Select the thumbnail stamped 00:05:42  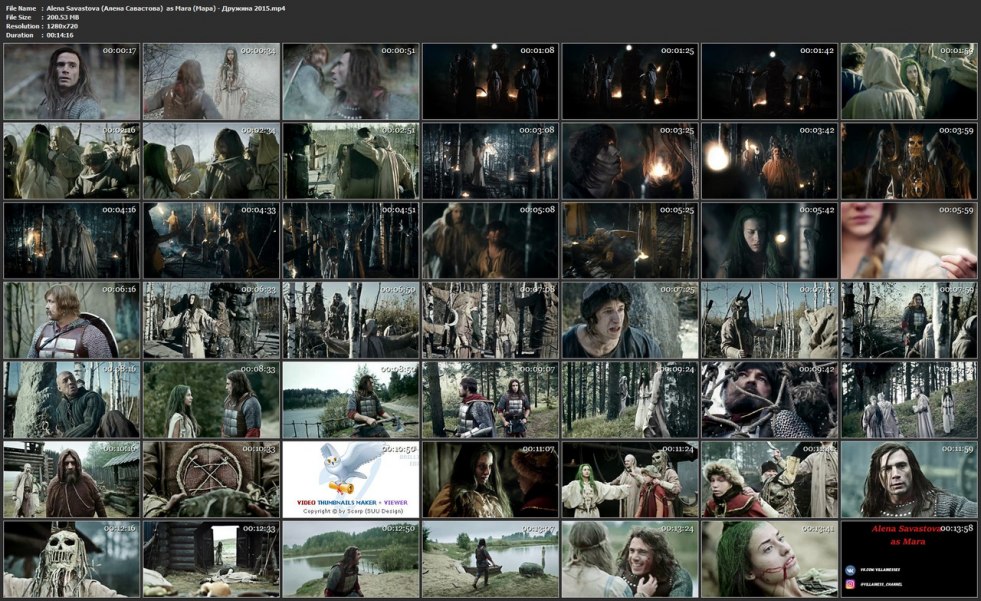tap(768, 240)
